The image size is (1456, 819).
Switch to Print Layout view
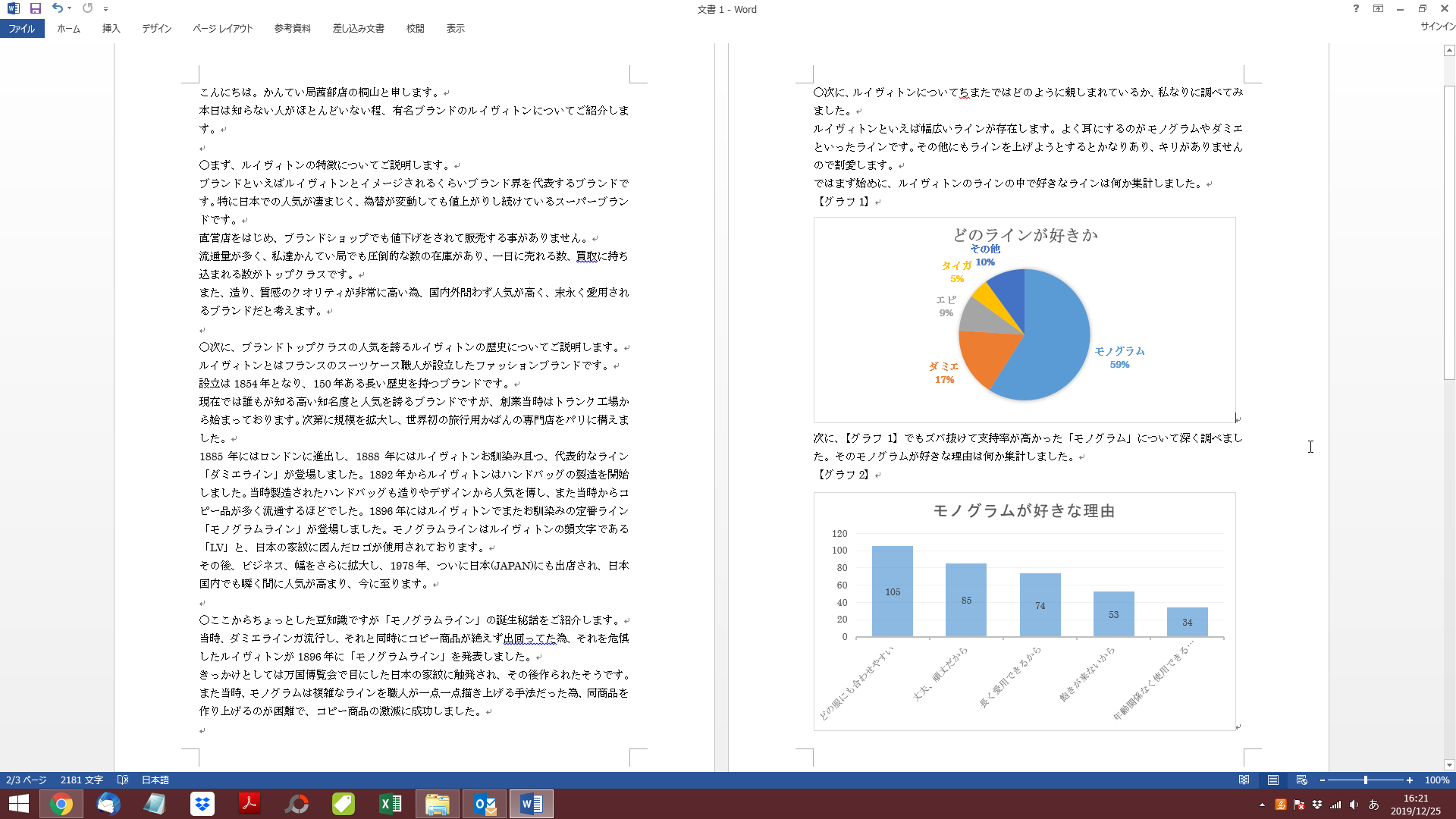click(x=1273, y=780)
